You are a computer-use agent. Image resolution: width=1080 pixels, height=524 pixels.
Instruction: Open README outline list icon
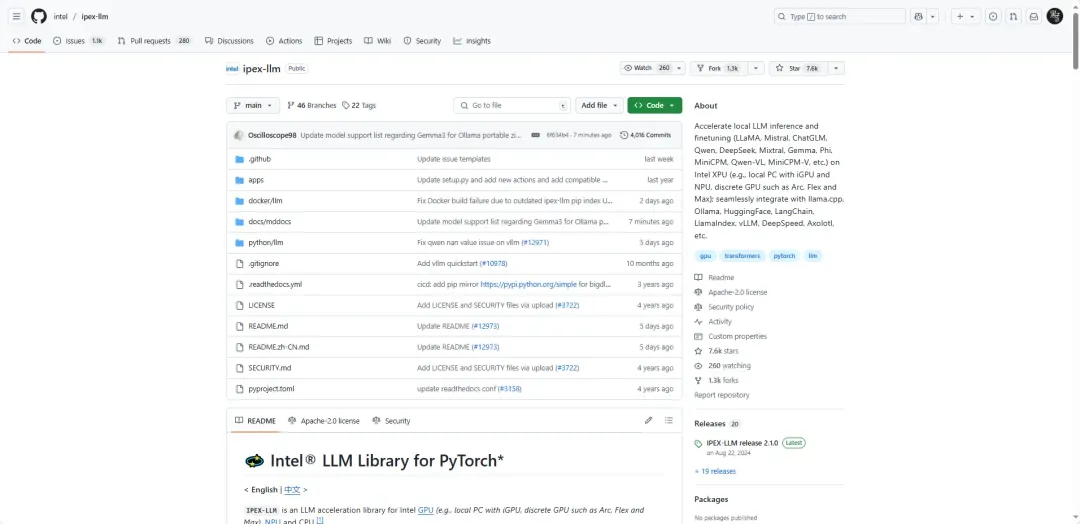tap(668, 420)
